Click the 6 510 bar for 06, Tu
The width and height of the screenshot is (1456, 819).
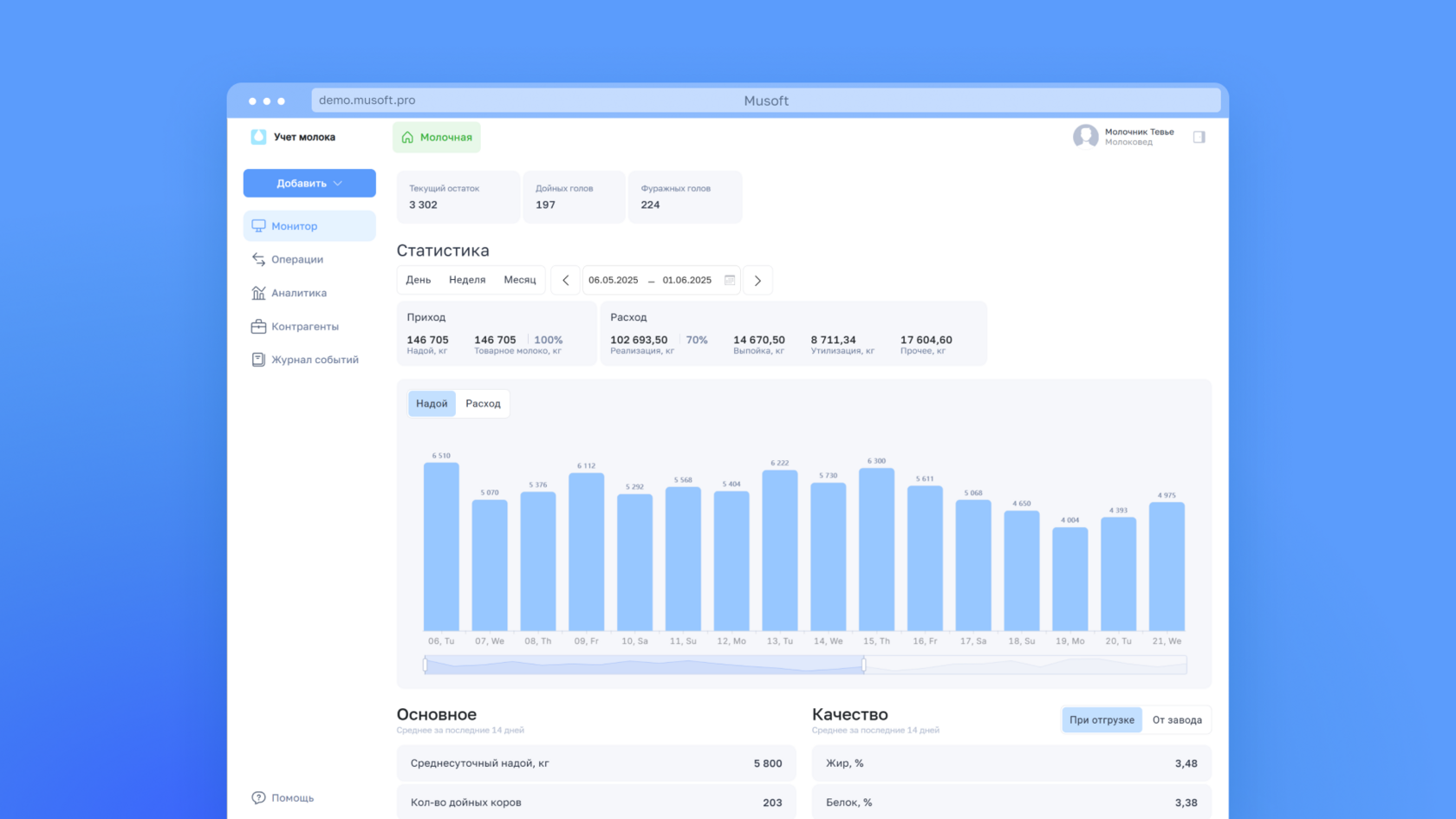[x=441, y=547]
